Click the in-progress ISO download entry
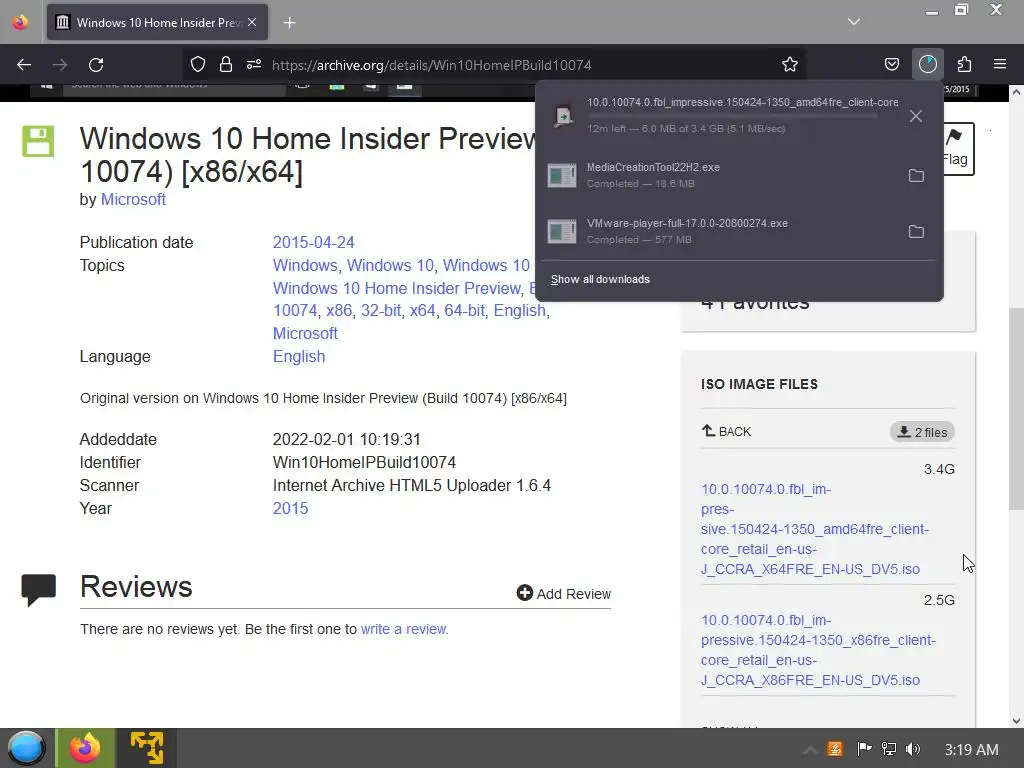1024x768 pixels. click(x=720, y=115)
